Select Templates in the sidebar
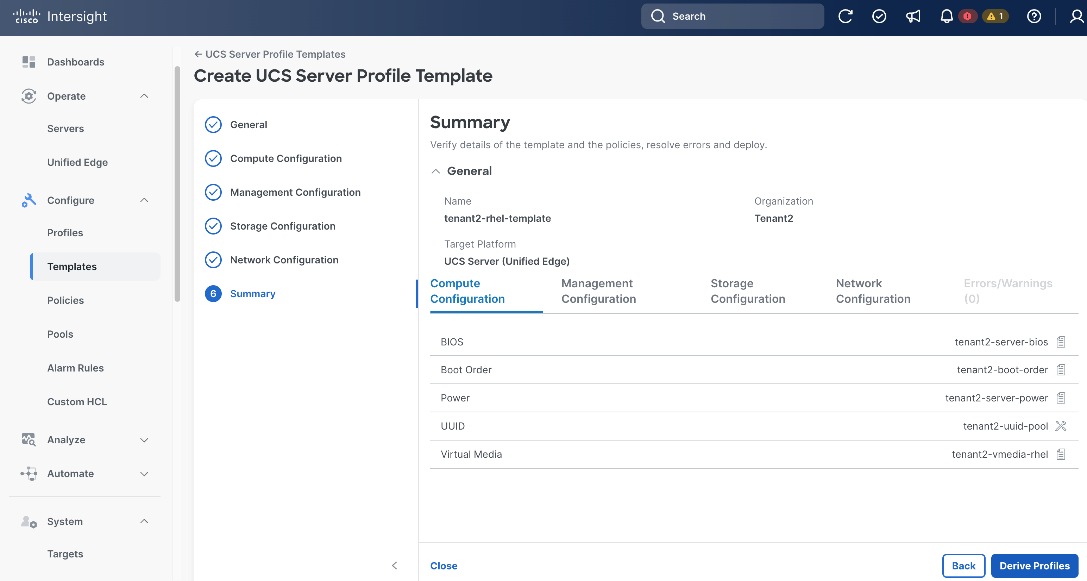Image resolution: width=1087 pixels, height=581 pixels. (x=96, y=267)
